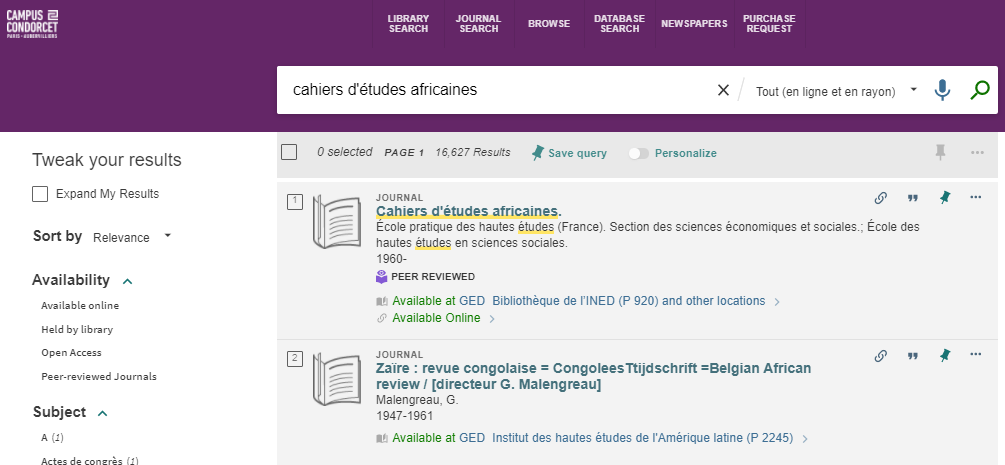The image size is (1005, 465).
Task: Click the Save query link
Action: click(x=569, y=153)
